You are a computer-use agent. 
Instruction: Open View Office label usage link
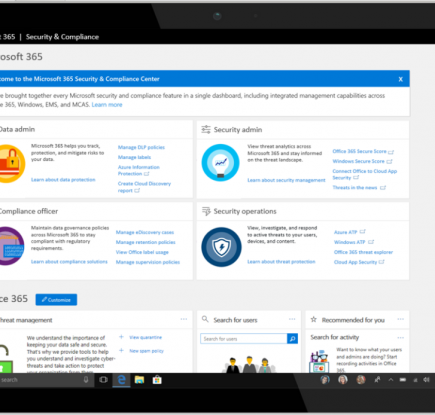pyautogui.click(x=142, y=252)
